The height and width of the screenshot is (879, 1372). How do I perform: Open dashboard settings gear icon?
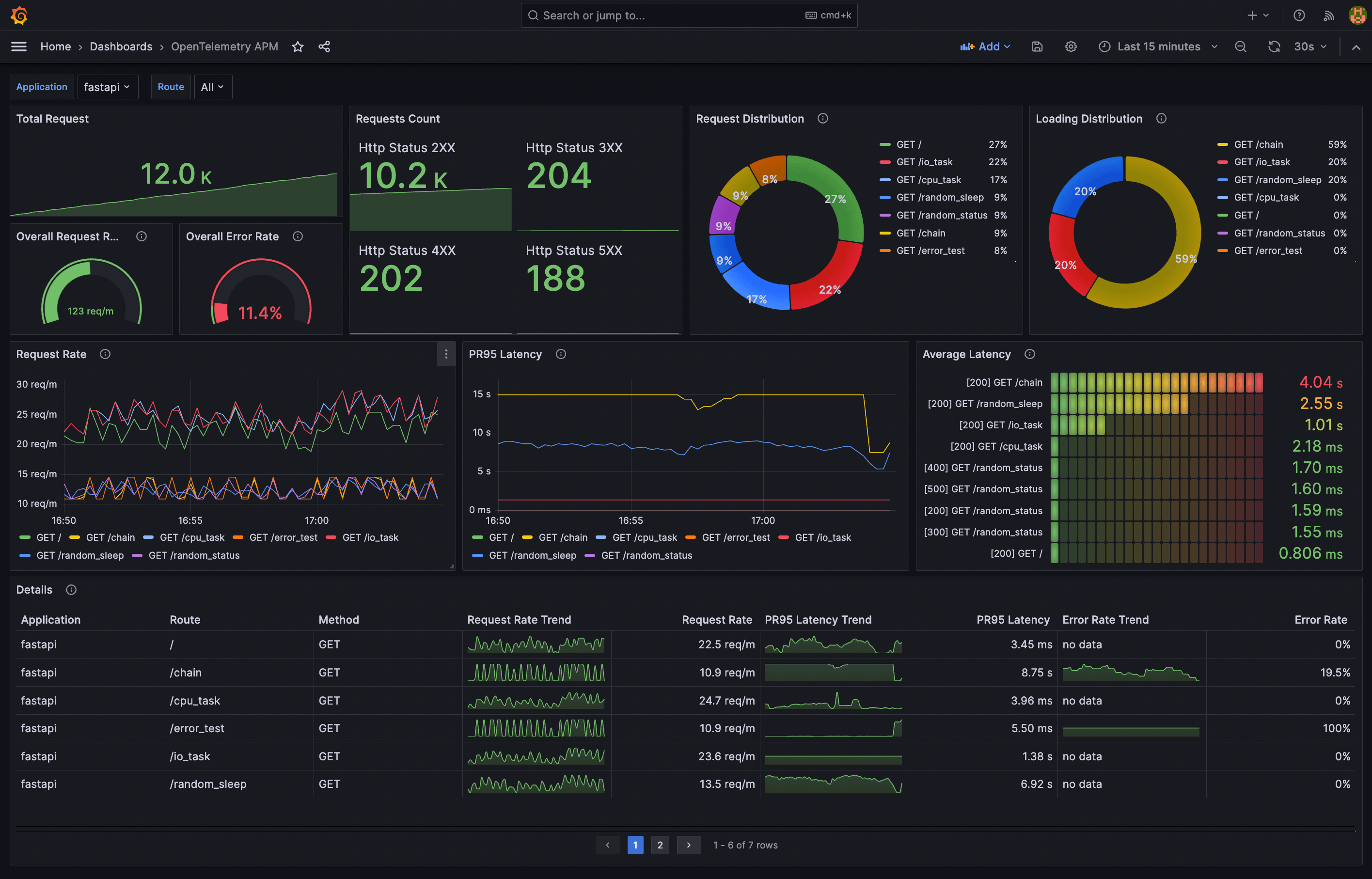1071,47
